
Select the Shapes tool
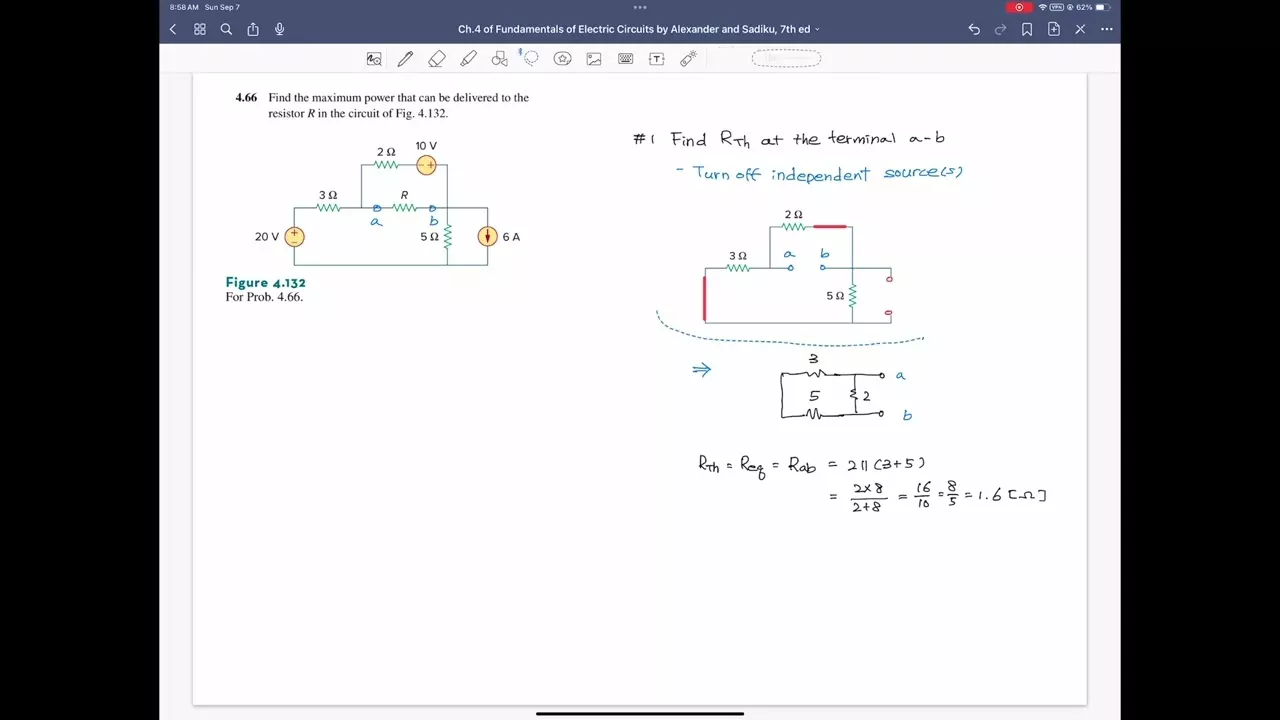(x=500, y=59)
